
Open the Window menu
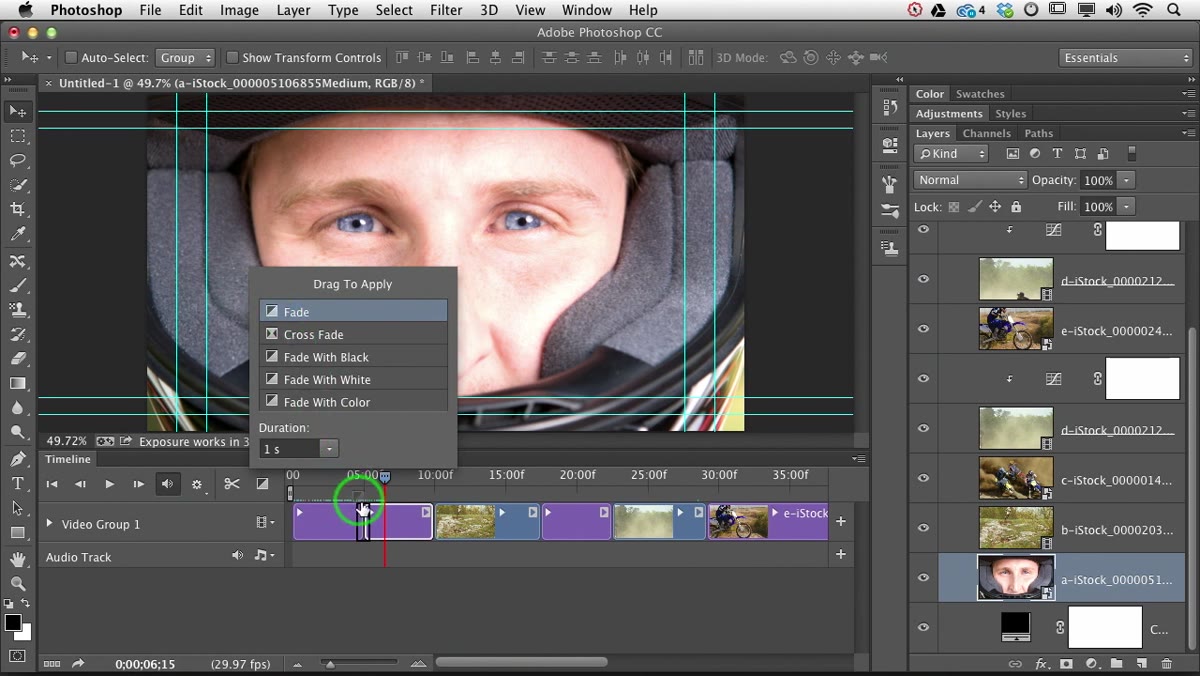(587, 10)
